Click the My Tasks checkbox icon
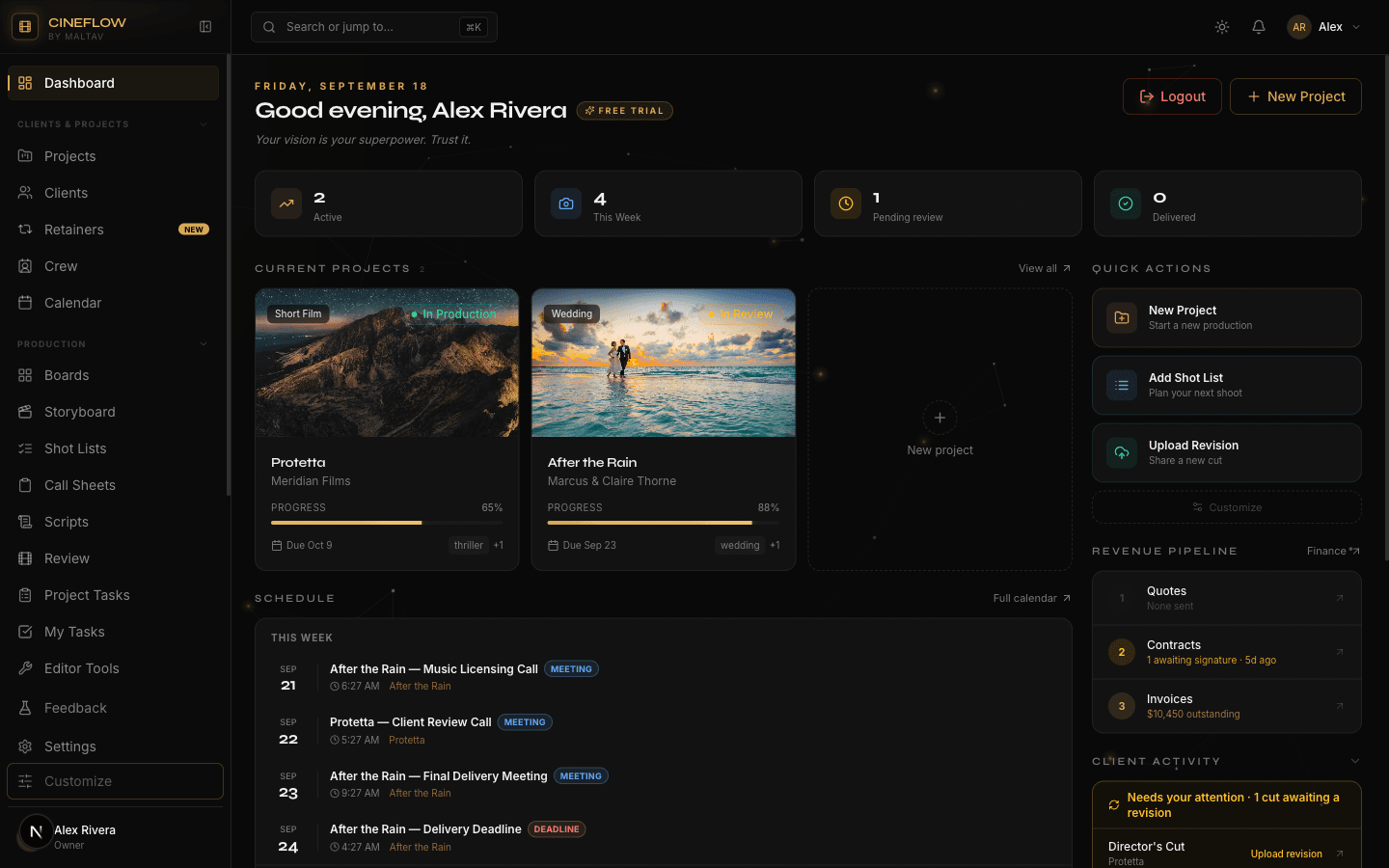This screenshot has width=1389, height=868. point(25,632)
